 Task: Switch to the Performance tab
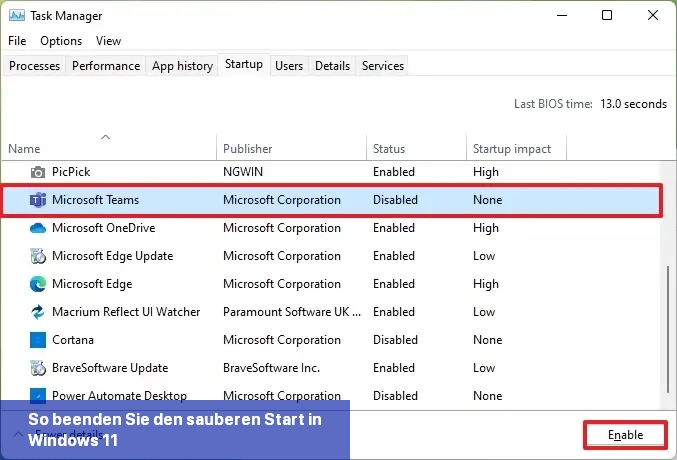tap(106, 66)
